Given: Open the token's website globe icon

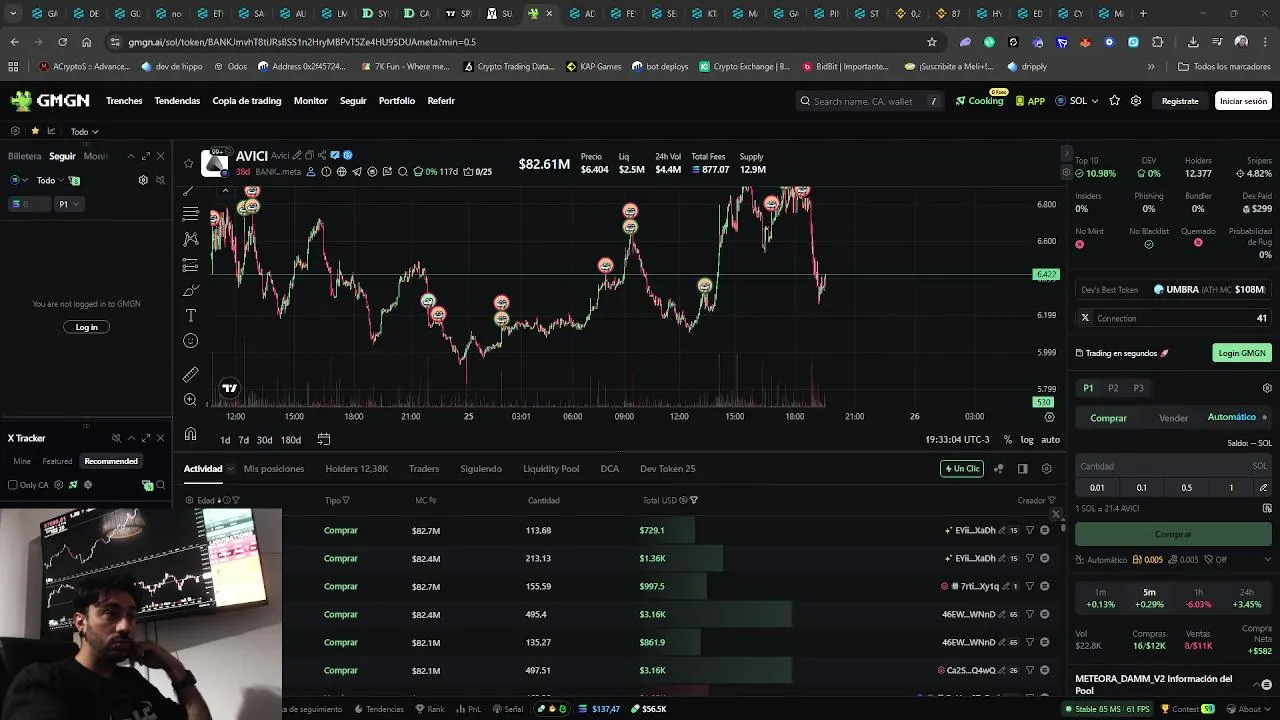Looking at the screenshot, I should pyautogui.click(x=341, y=172).
